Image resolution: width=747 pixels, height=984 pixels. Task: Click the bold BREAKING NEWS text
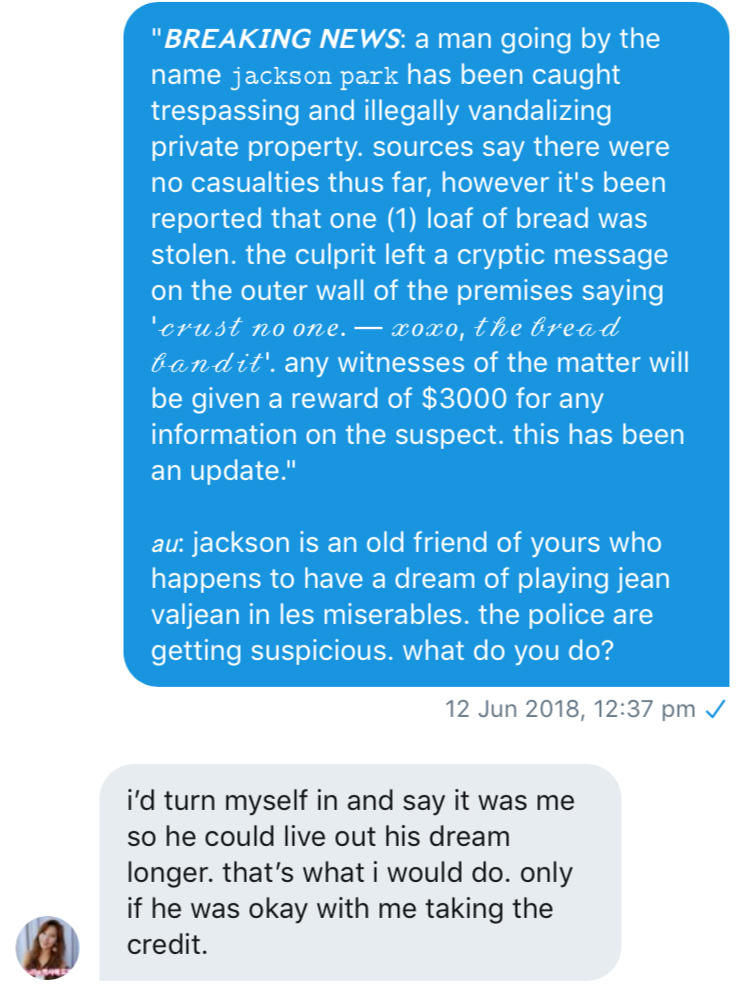click(282, 40)
